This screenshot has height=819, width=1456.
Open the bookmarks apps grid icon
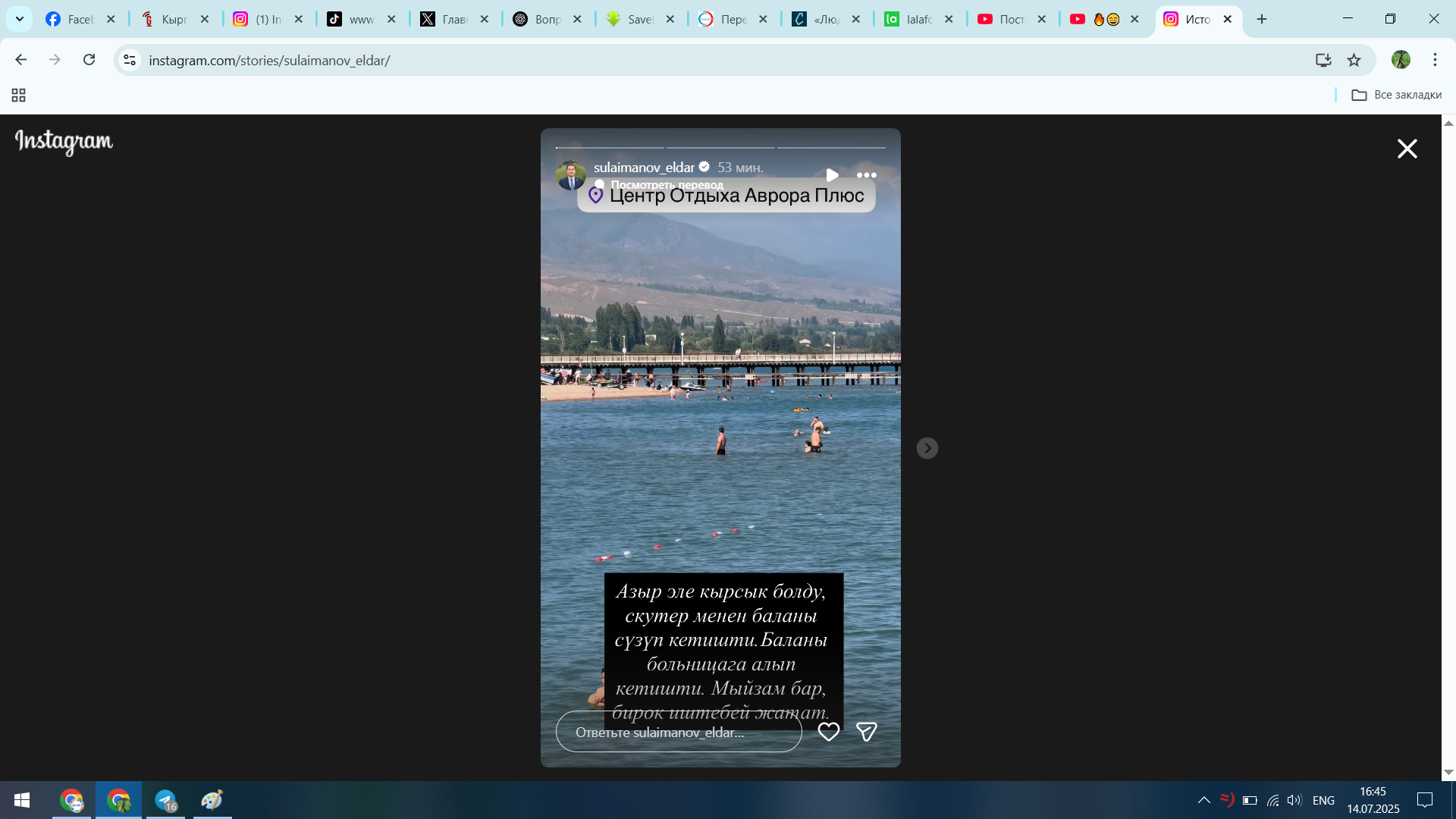click(19, 95)
